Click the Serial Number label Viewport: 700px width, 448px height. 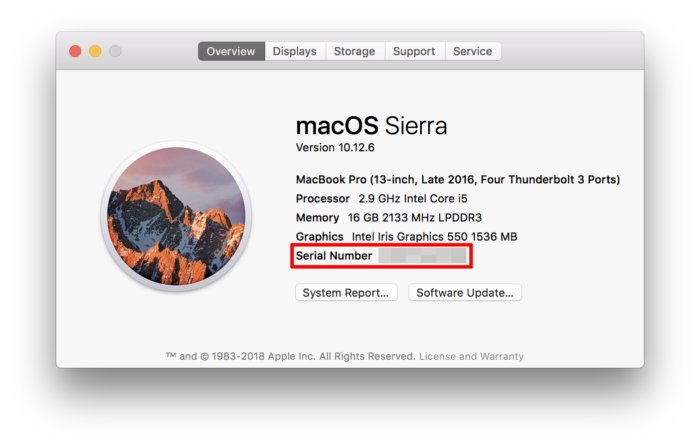tap(334, 256)
